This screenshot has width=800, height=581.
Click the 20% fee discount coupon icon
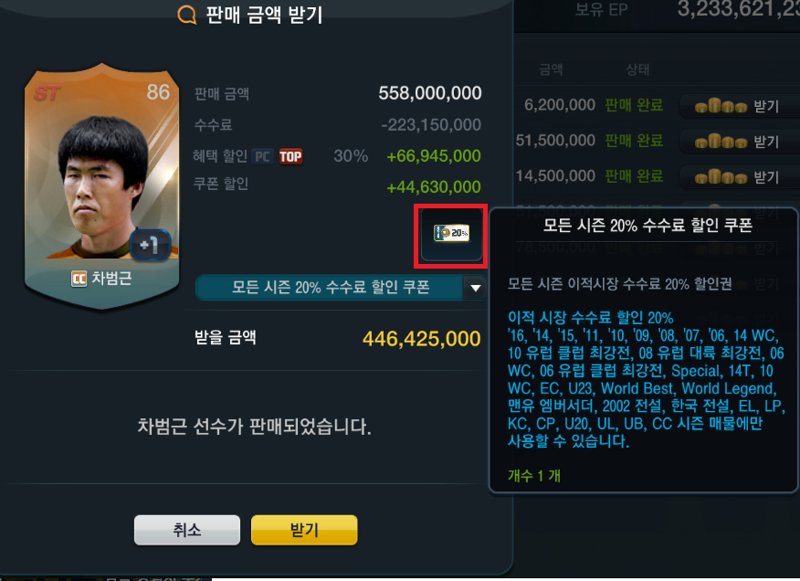(451, 234)
